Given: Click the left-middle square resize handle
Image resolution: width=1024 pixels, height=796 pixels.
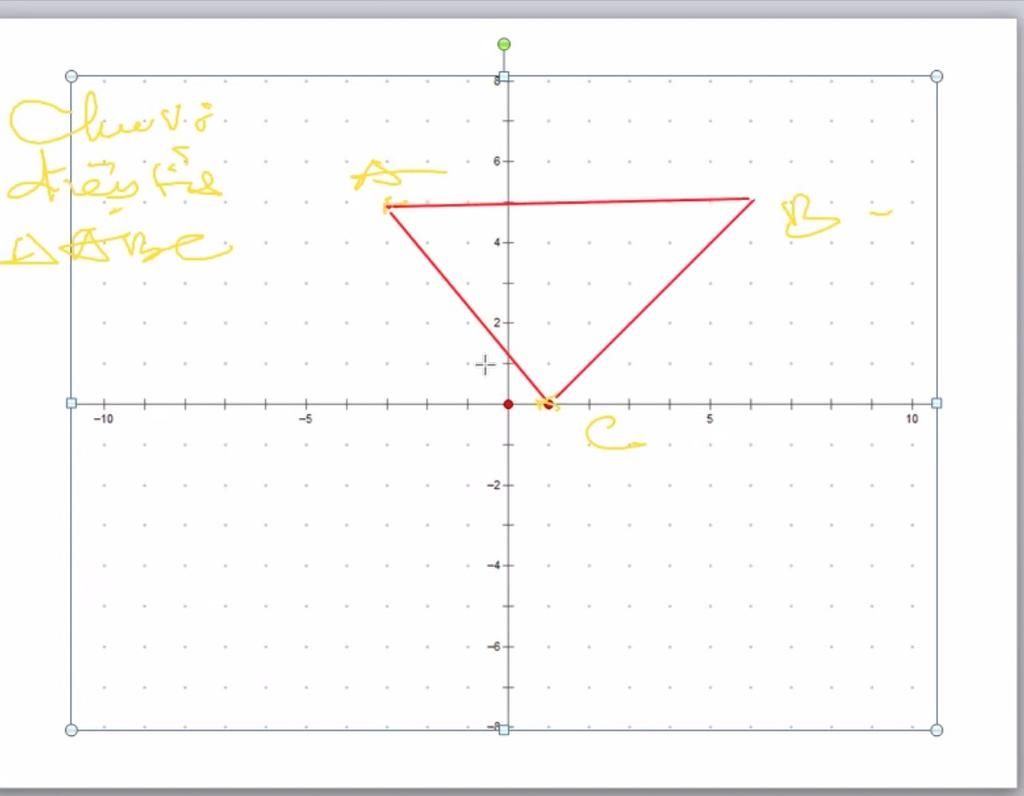Looking at the screenshot, I should (x=72, y=404).
